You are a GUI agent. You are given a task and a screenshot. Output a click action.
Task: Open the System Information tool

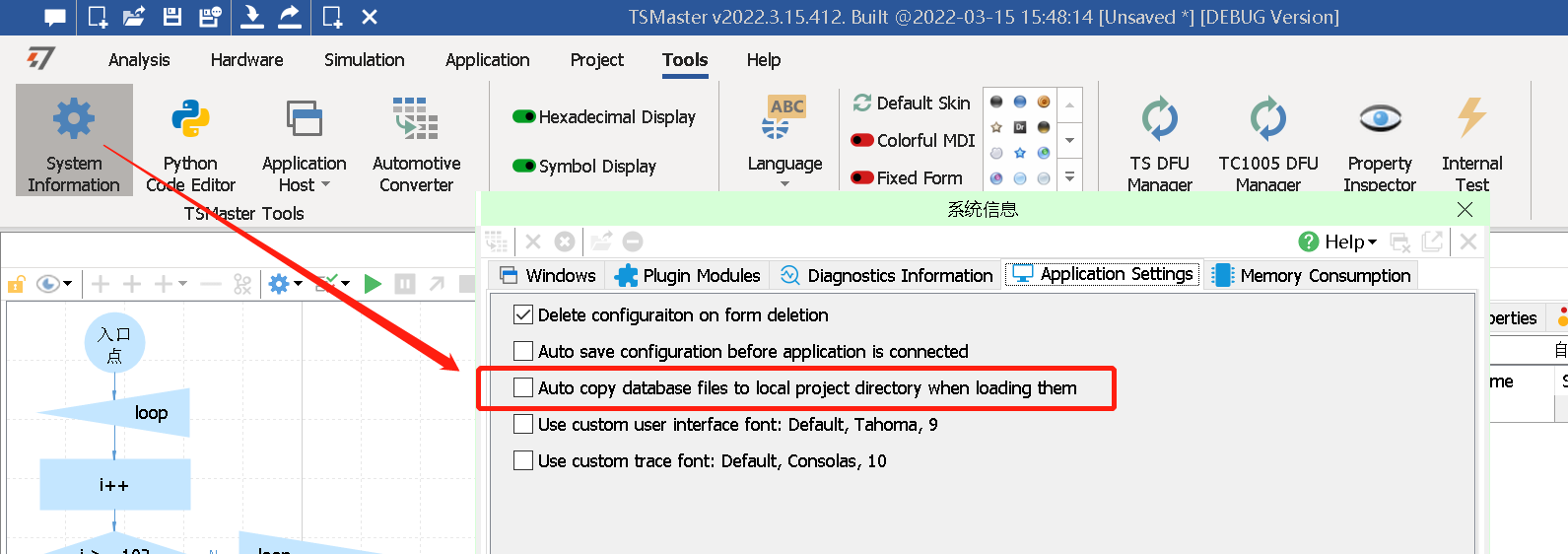tap(74, 140)
